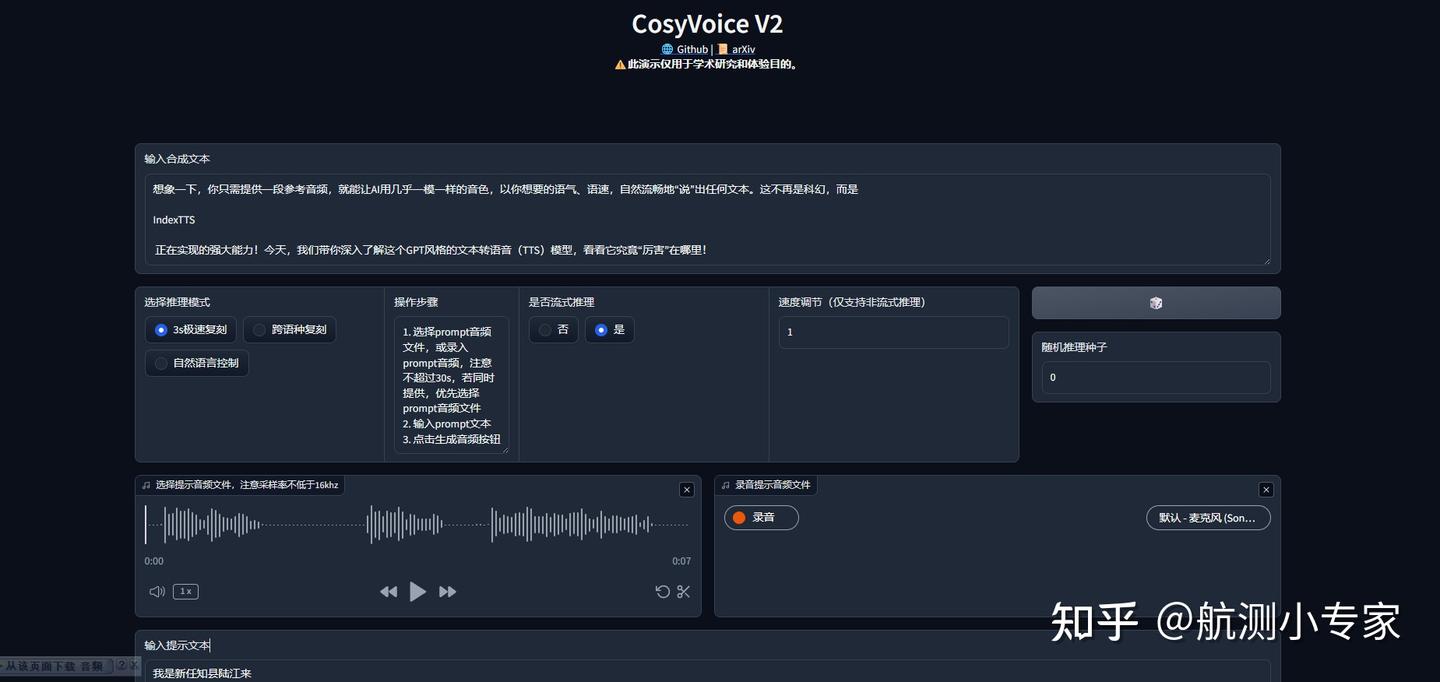Dismiss the uploaded prompt audio file
Viewport: 1440px width, 682px height.
686,489
